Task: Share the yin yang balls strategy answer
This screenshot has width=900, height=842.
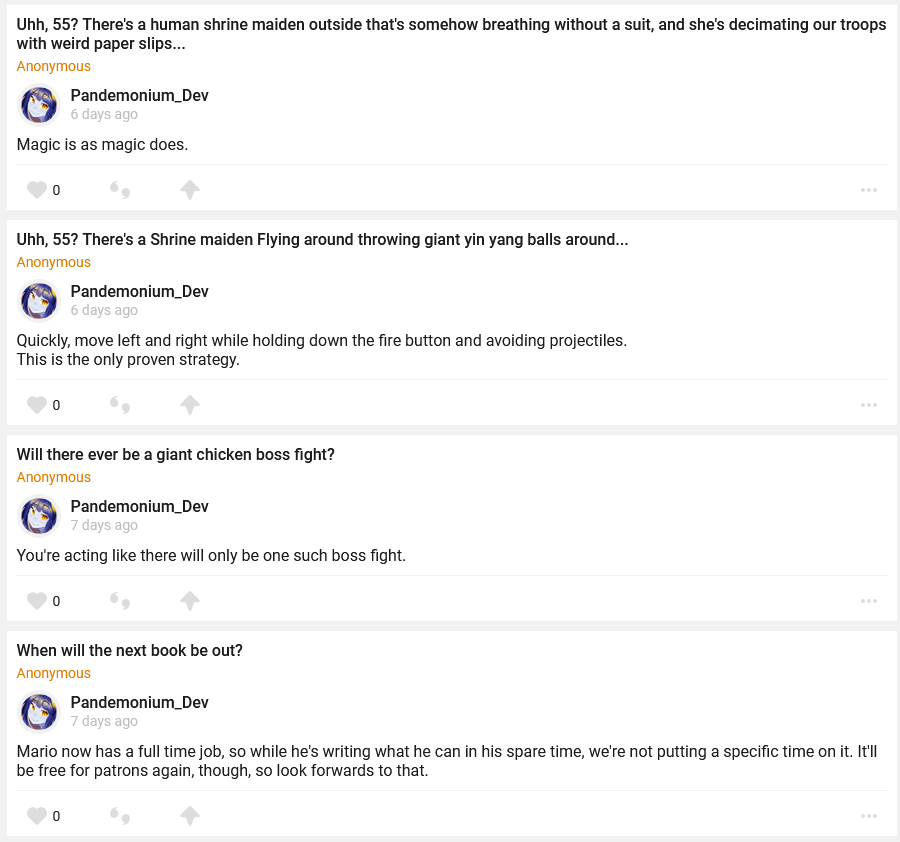Action: click(x=190, y=405)
